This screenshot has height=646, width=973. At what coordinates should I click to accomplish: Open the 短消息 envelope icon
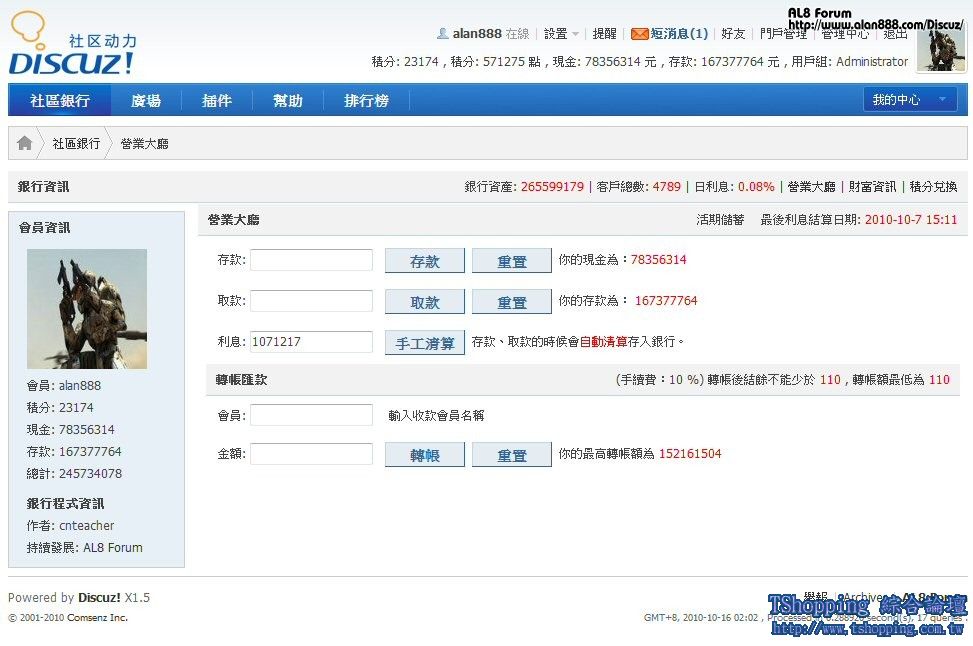639,34
